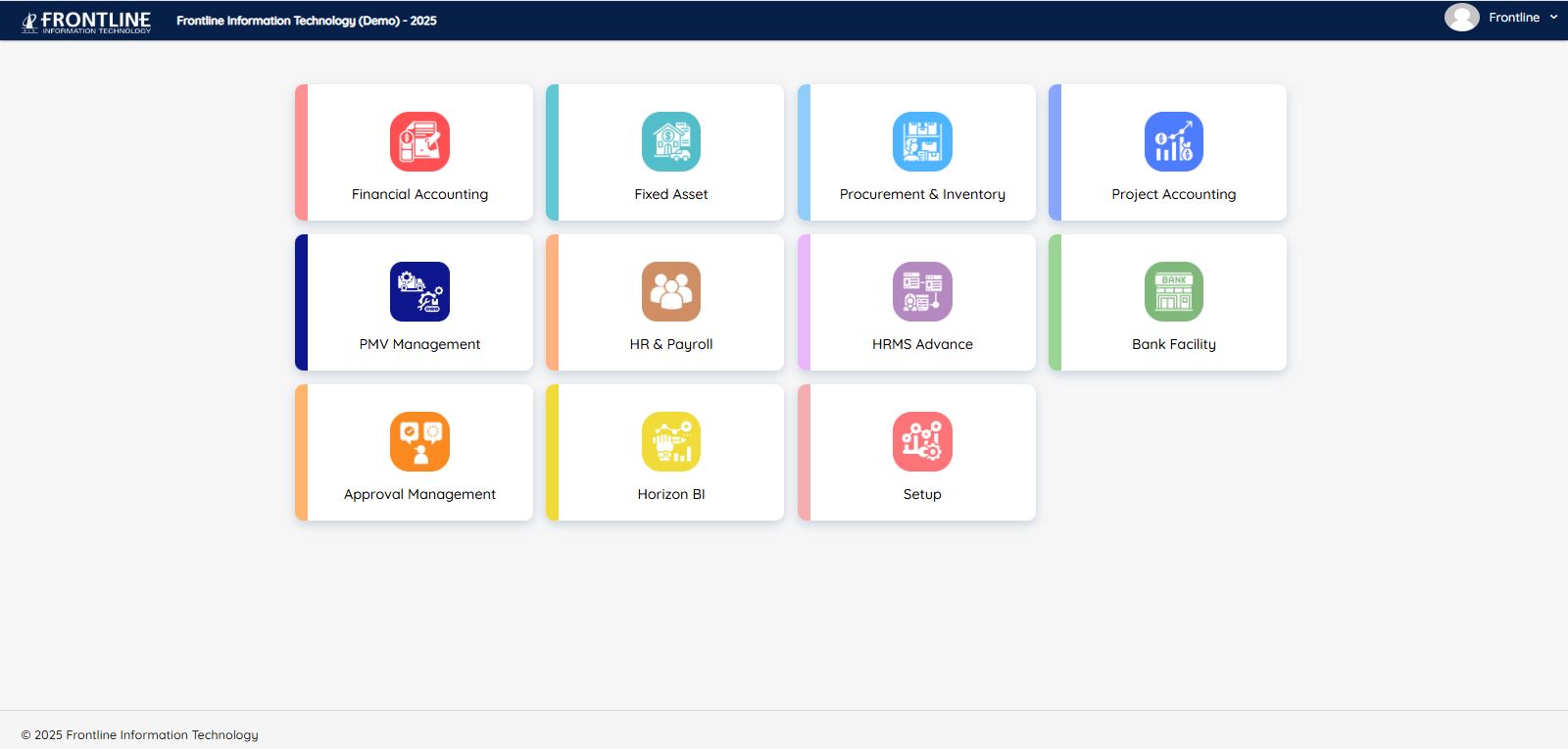Open the PMV Management vehicle icon
Image resolution: width=1568 pixels, height=749 pixels.
[x=419, y=291]
